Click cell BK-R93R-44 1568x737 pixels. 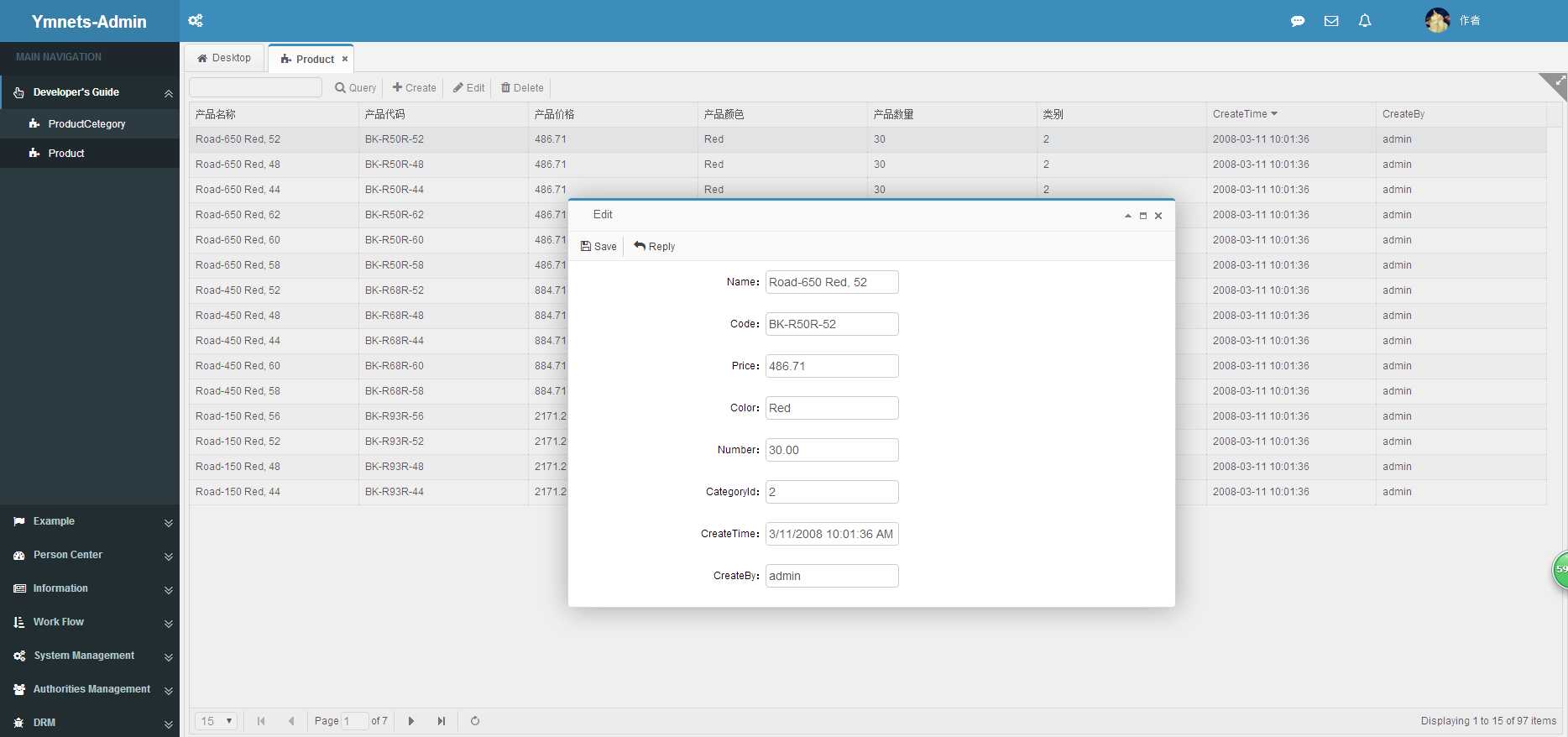[443, 492]
